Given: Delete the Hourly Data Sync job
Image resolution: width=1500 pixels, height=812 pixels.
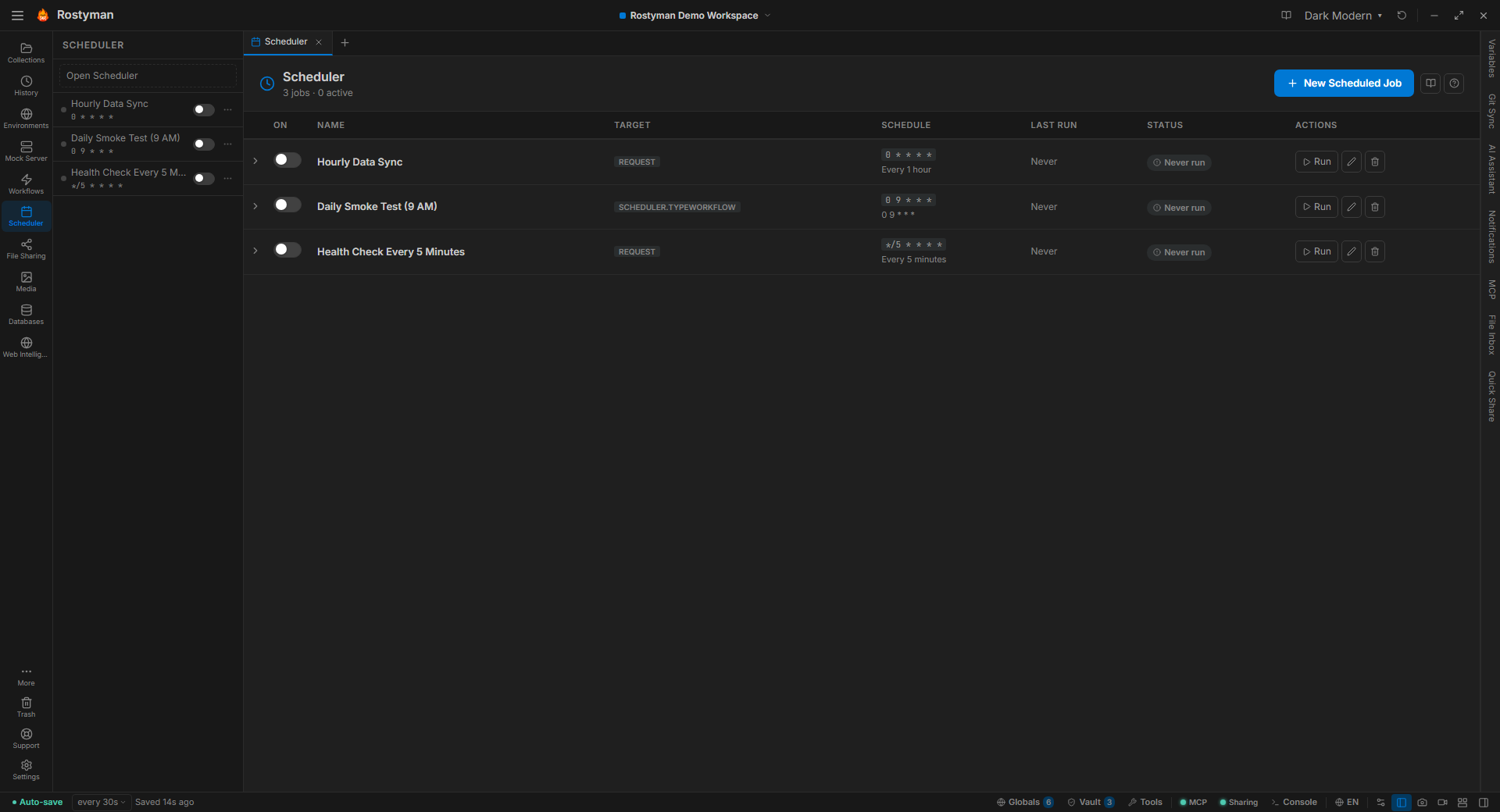Looking at the screenshot, I should click(x=1375, y=162).
